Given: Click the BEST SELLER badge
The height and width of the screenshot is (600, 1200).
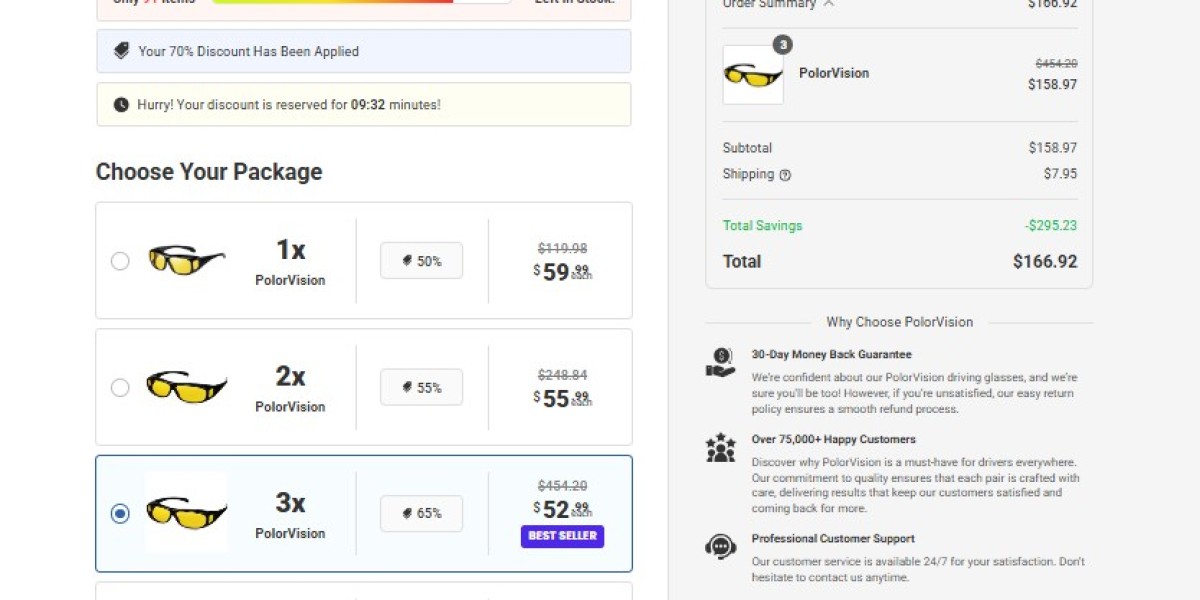Looking at the screenshot, I should tap(562, 536).
